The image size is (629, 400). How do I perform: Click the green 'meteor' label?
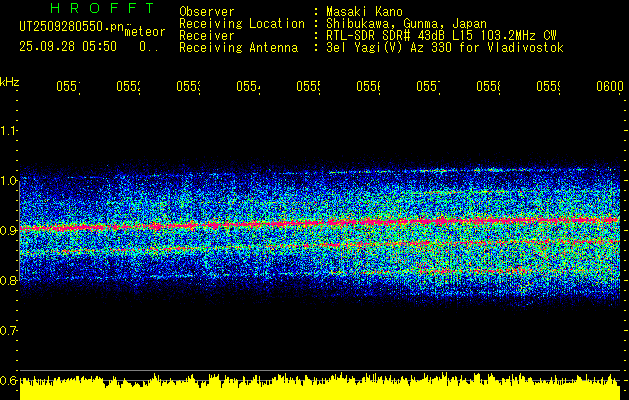point(145,32)
